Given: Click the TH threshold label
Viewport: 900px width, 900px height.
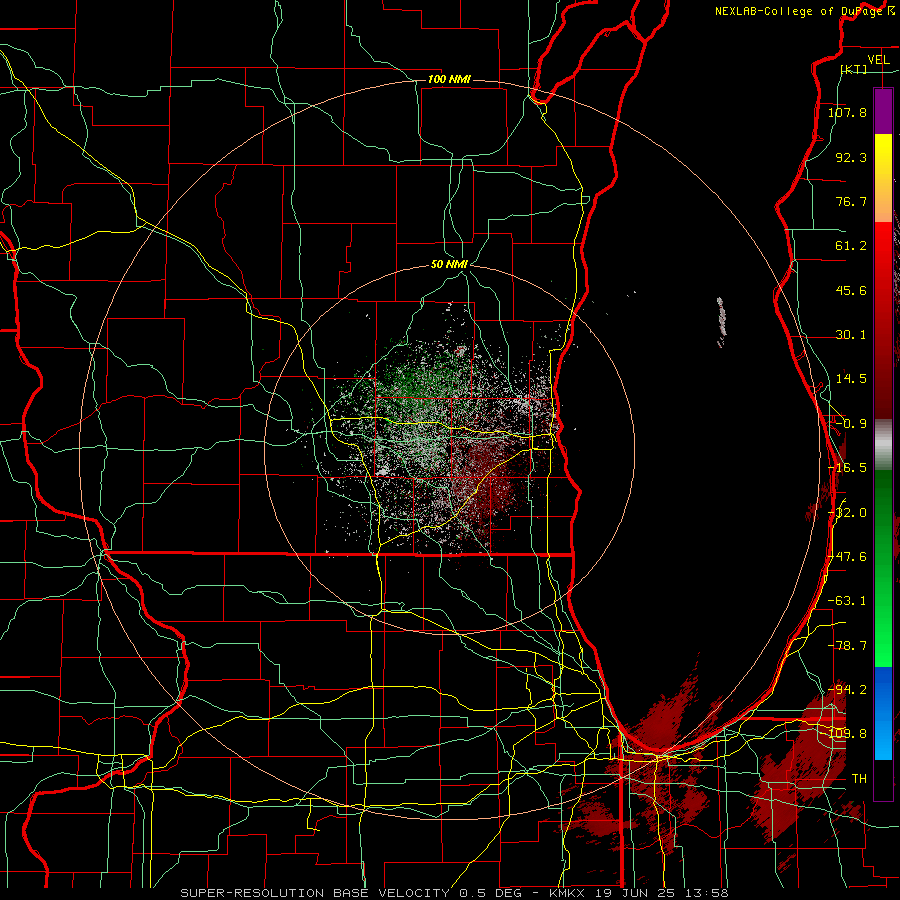Looking at the screenshot, I should tap(859, 779).
